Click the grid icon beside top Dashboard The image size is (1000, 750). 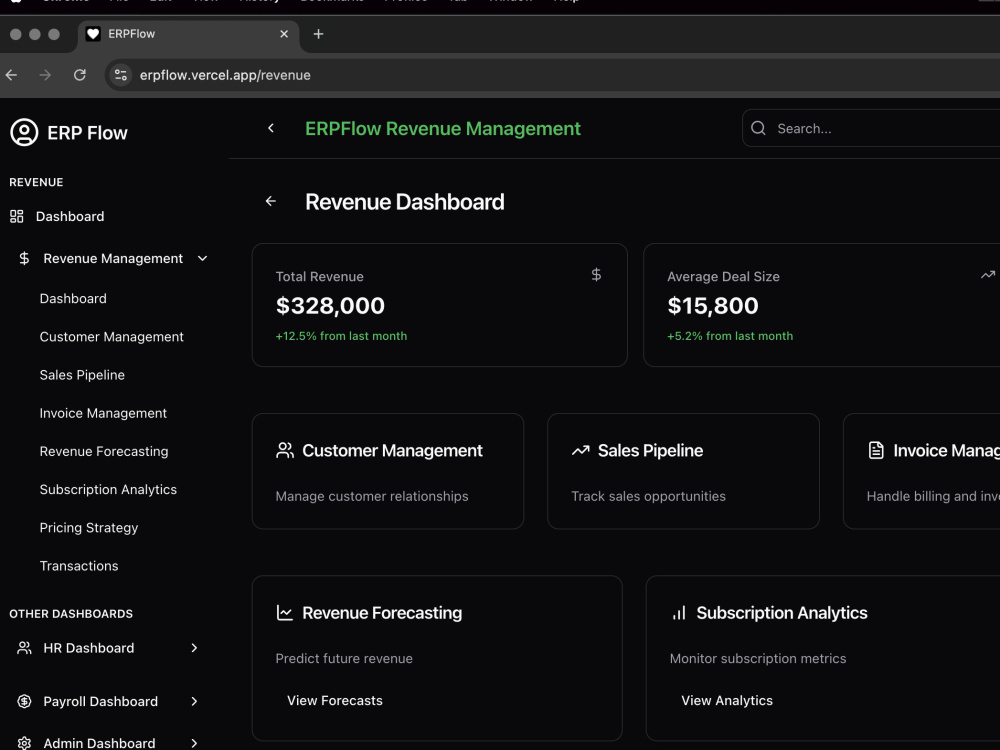[x=17, y=217]
